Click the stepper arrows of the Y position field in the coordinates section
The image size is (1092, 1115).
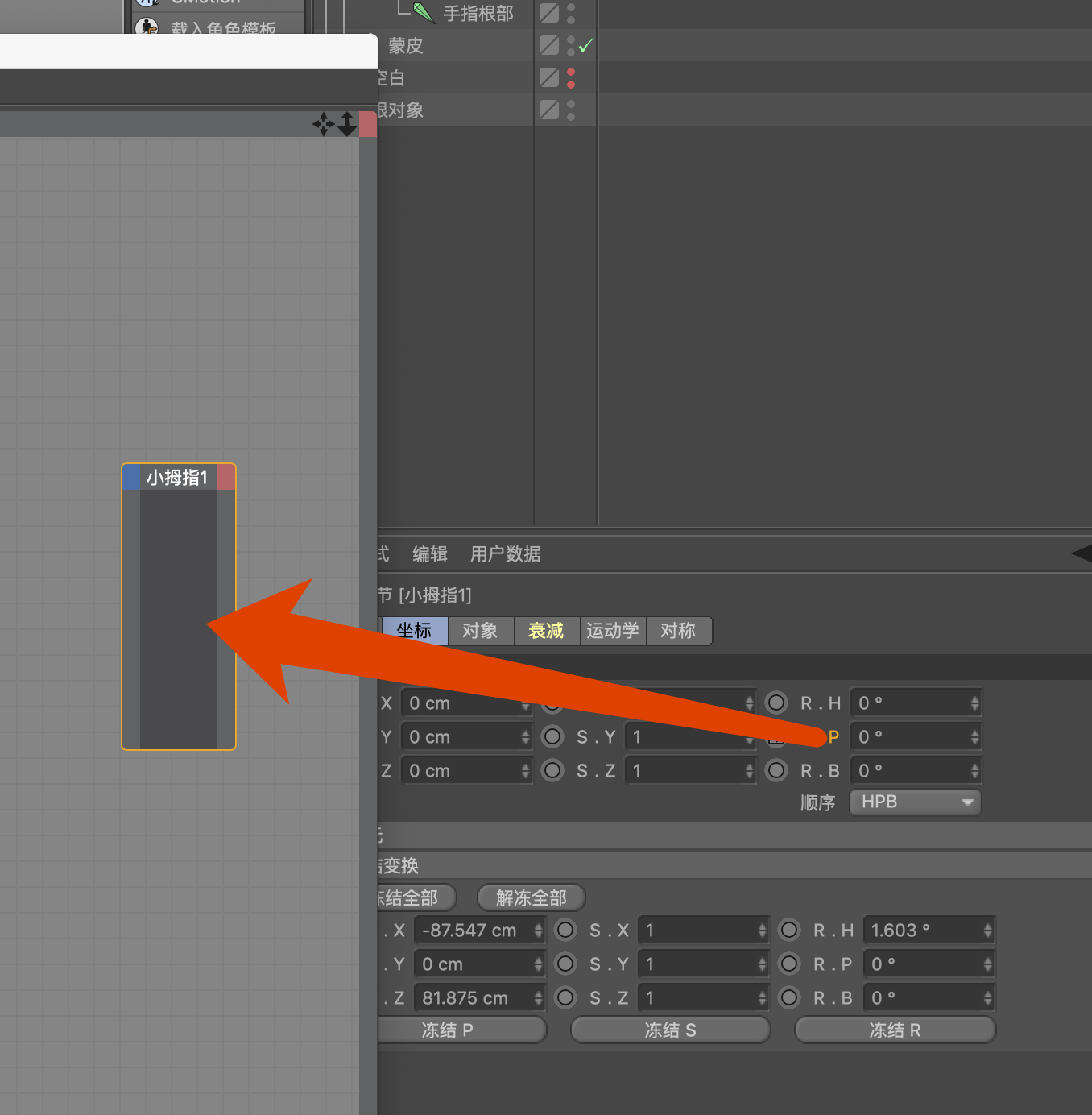tap(525, 737)
